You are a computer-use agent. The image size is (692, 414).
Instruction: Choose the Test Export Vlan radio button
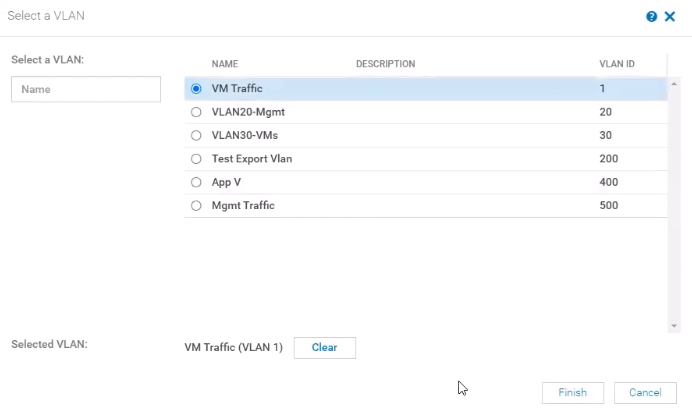tap(196, 159)
